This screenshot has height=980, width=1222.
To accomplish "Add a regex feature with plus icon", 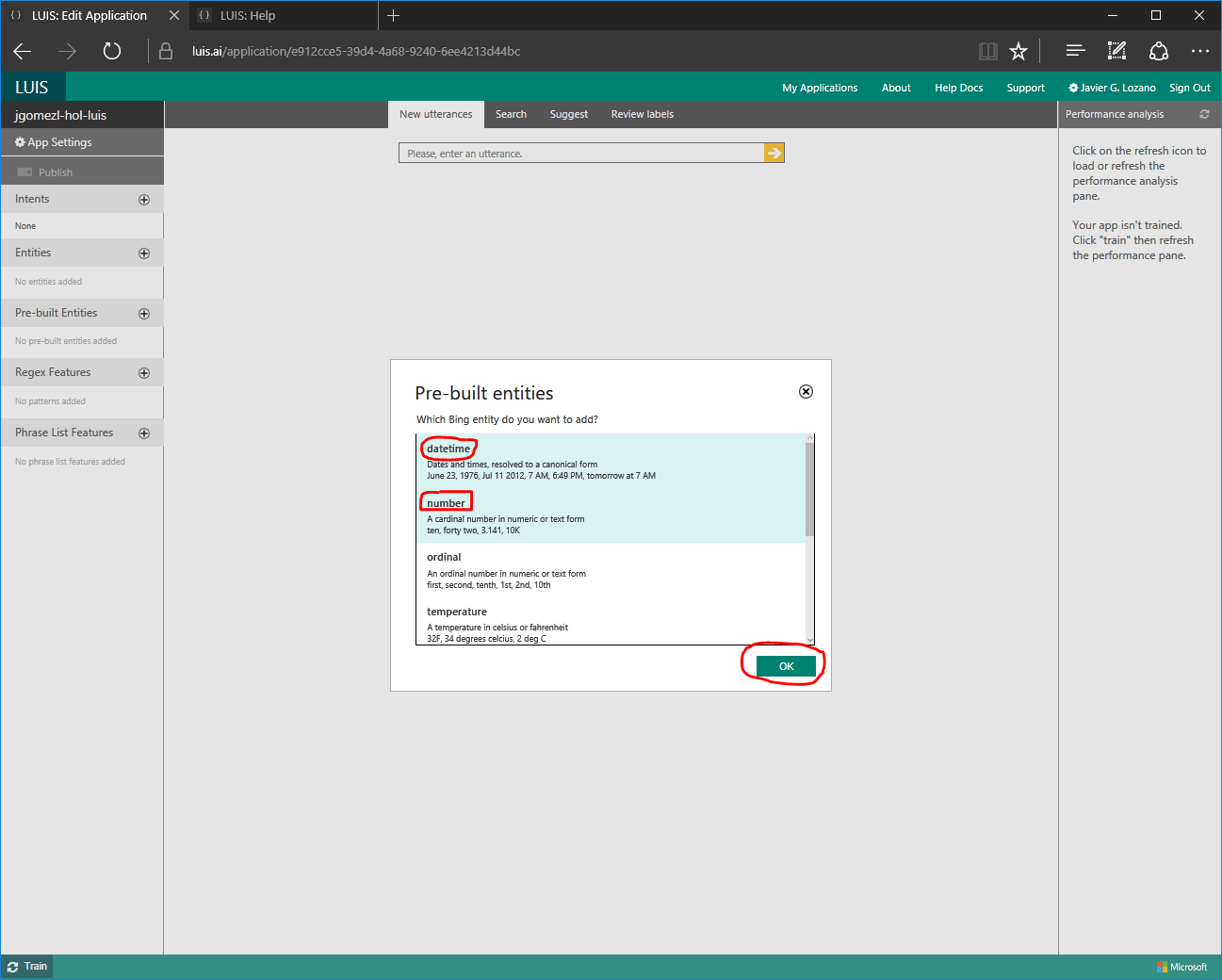I will [144, 373].
